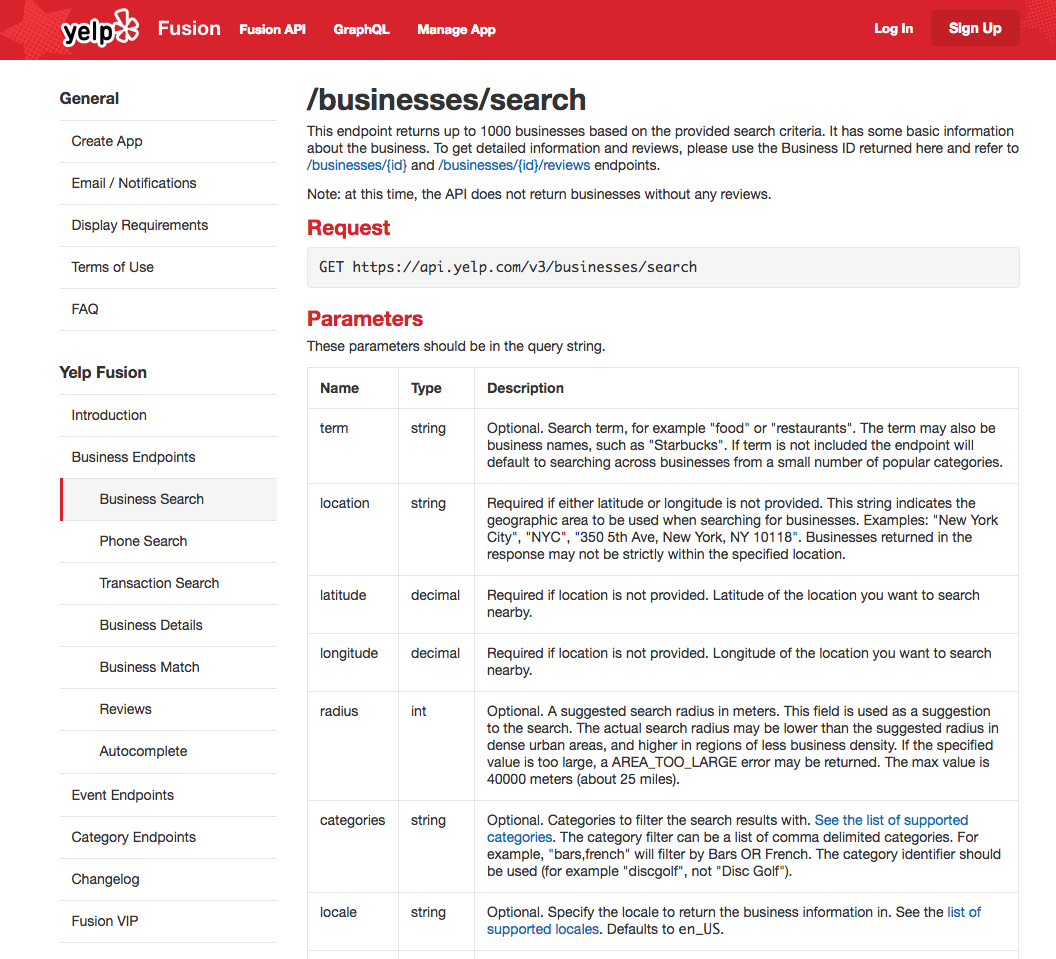The image size is (1056, 959).
Task: Open the Fusion home link
Action: 189,28
